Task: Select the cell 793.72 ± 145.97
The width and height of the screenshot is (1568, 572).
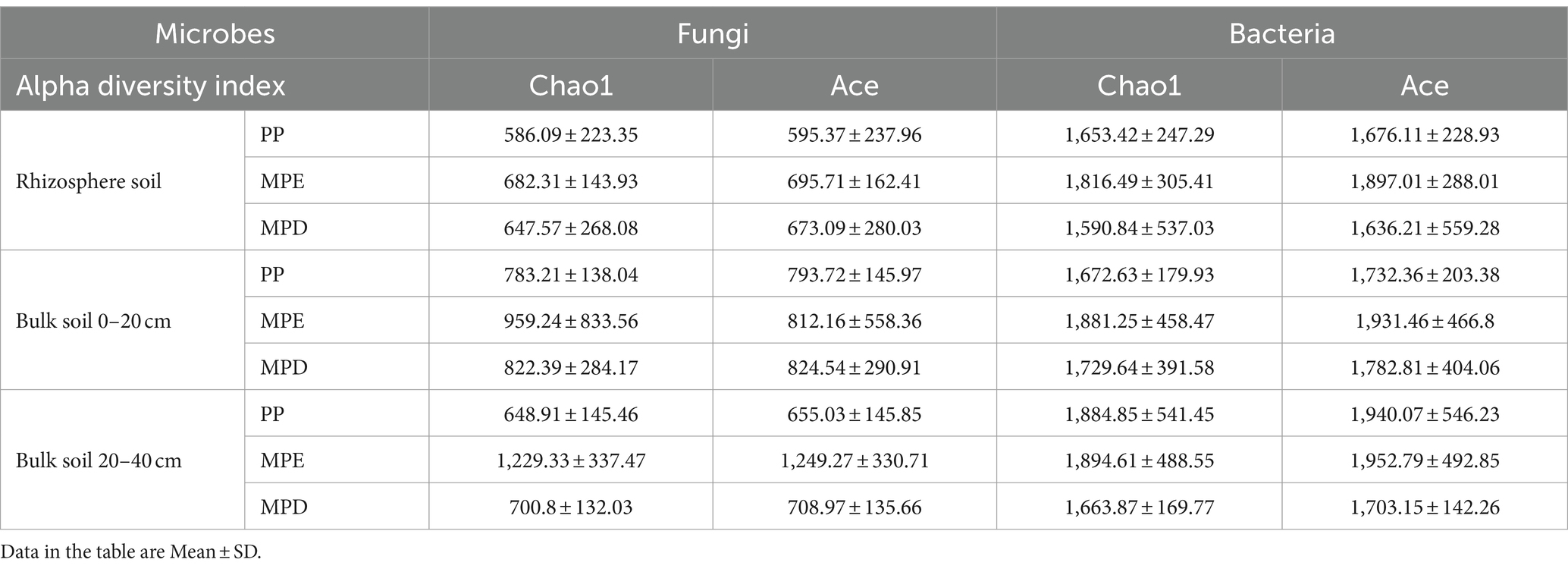Action: coord(855,274)
